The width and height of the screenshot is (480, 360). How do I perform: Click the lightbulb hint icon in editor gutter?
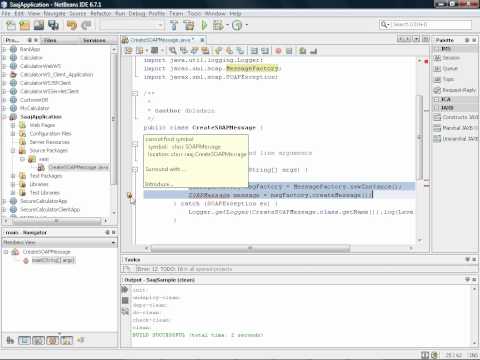click(x=130, y=195)
